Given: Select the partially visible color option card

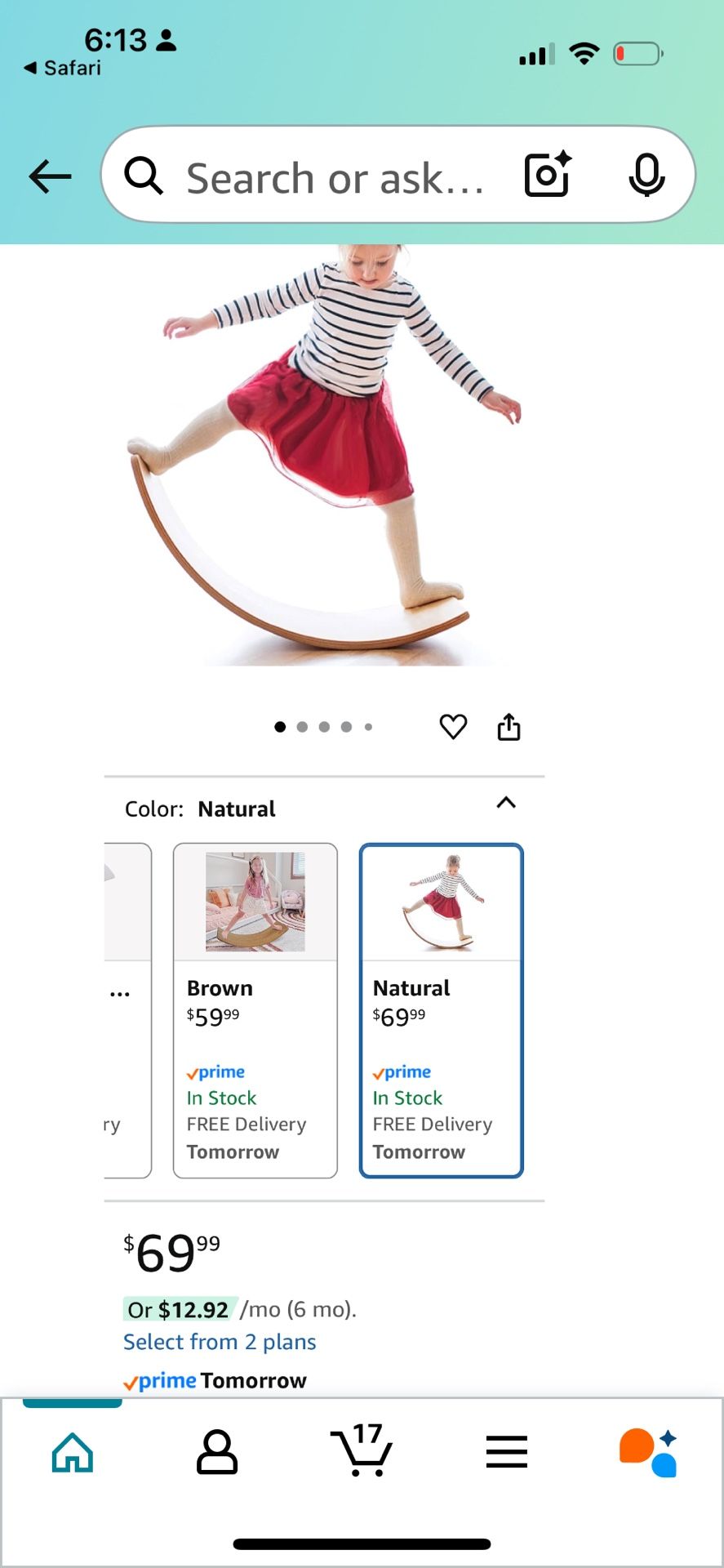Looking at the screenshot, I should pyautogui.click(x=127, y=1010).
